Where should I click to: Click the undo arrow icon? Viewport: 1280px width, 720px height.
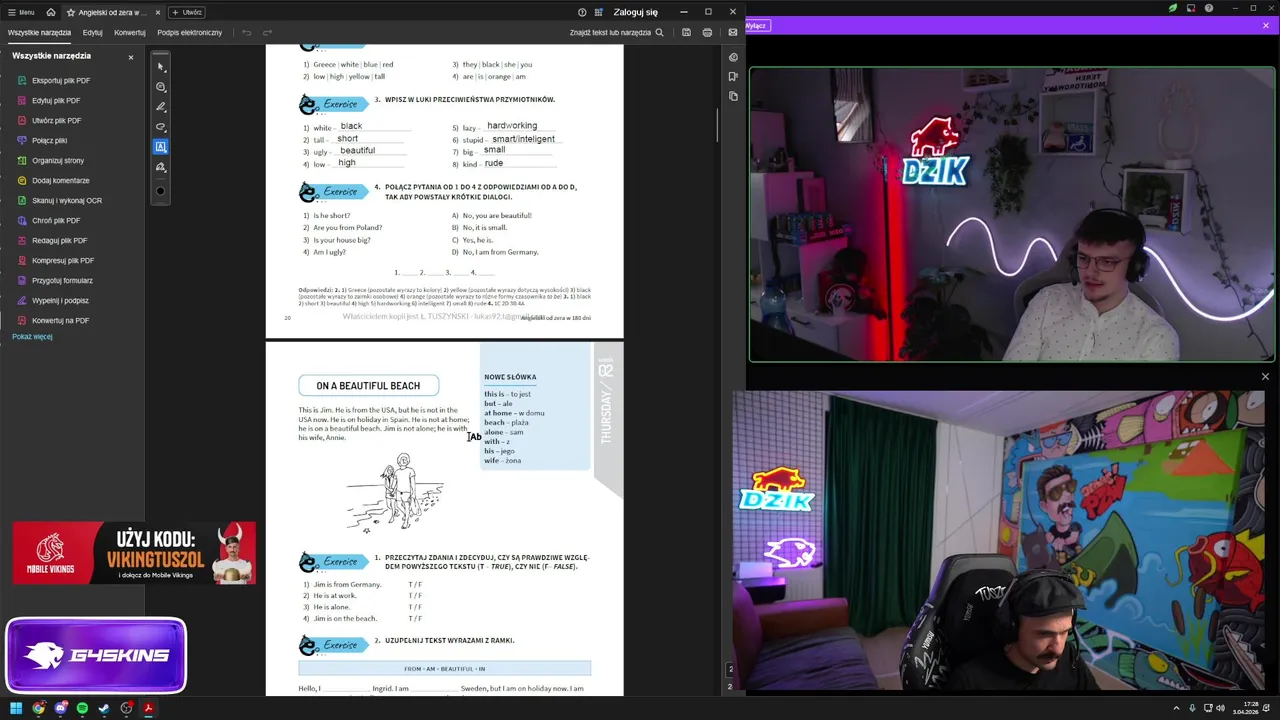(x=247, y=32)
